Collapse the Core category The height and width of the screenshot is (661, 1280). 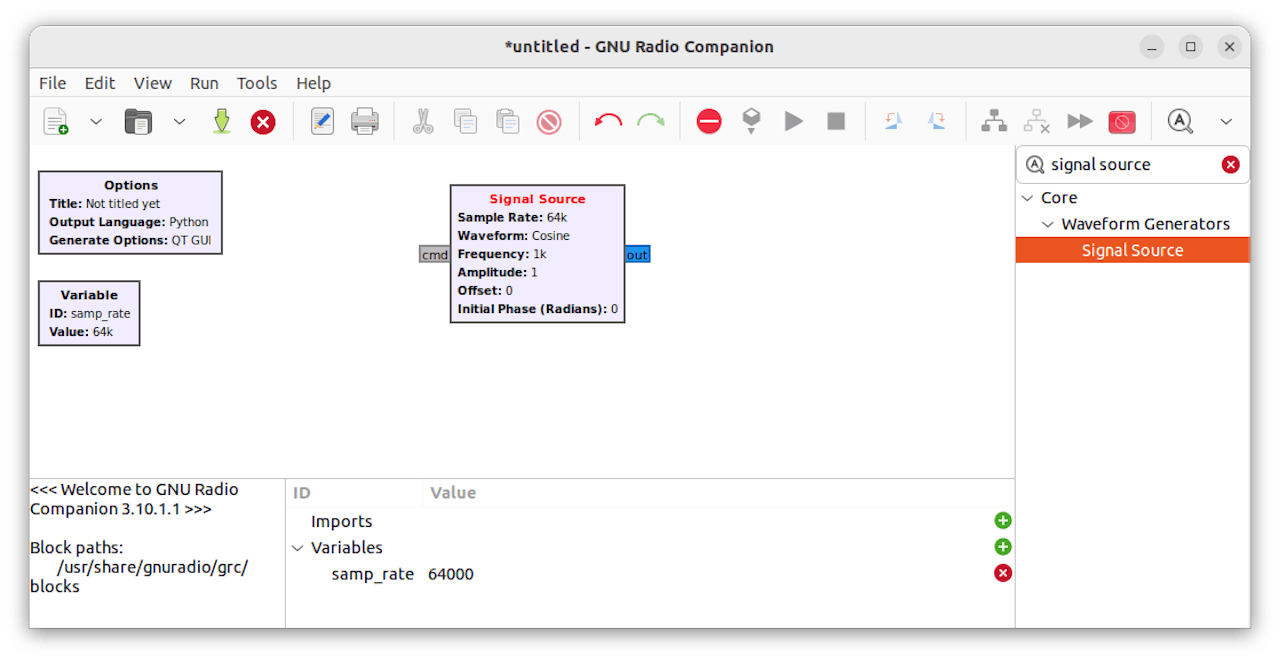coord(1027,198)
